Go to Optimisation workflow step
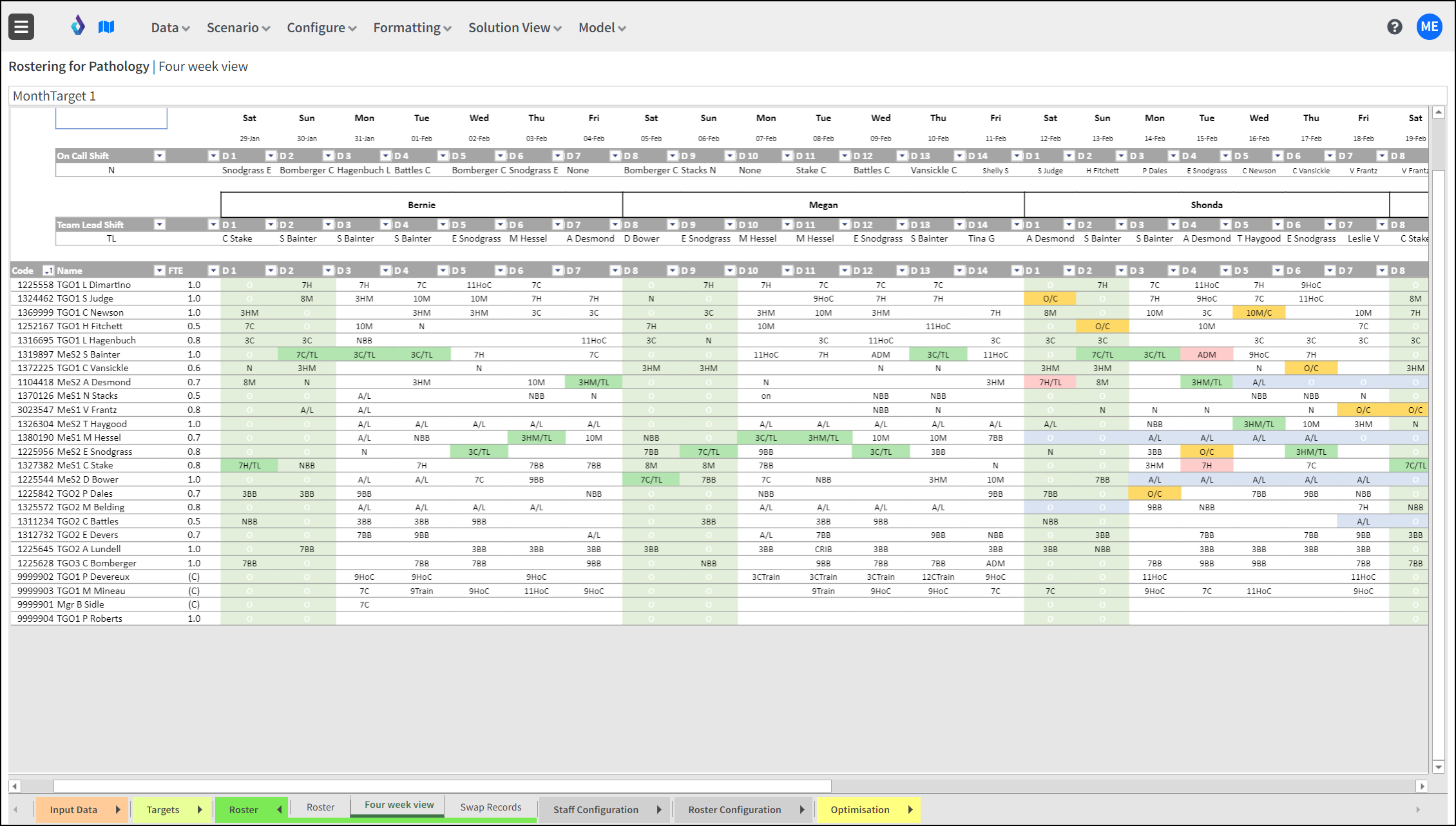 click(860, 810)
